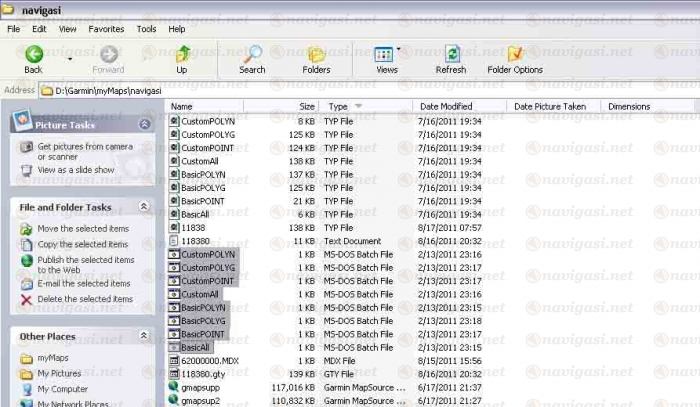Open the Tools menu
700x407 pixels.
146,29
